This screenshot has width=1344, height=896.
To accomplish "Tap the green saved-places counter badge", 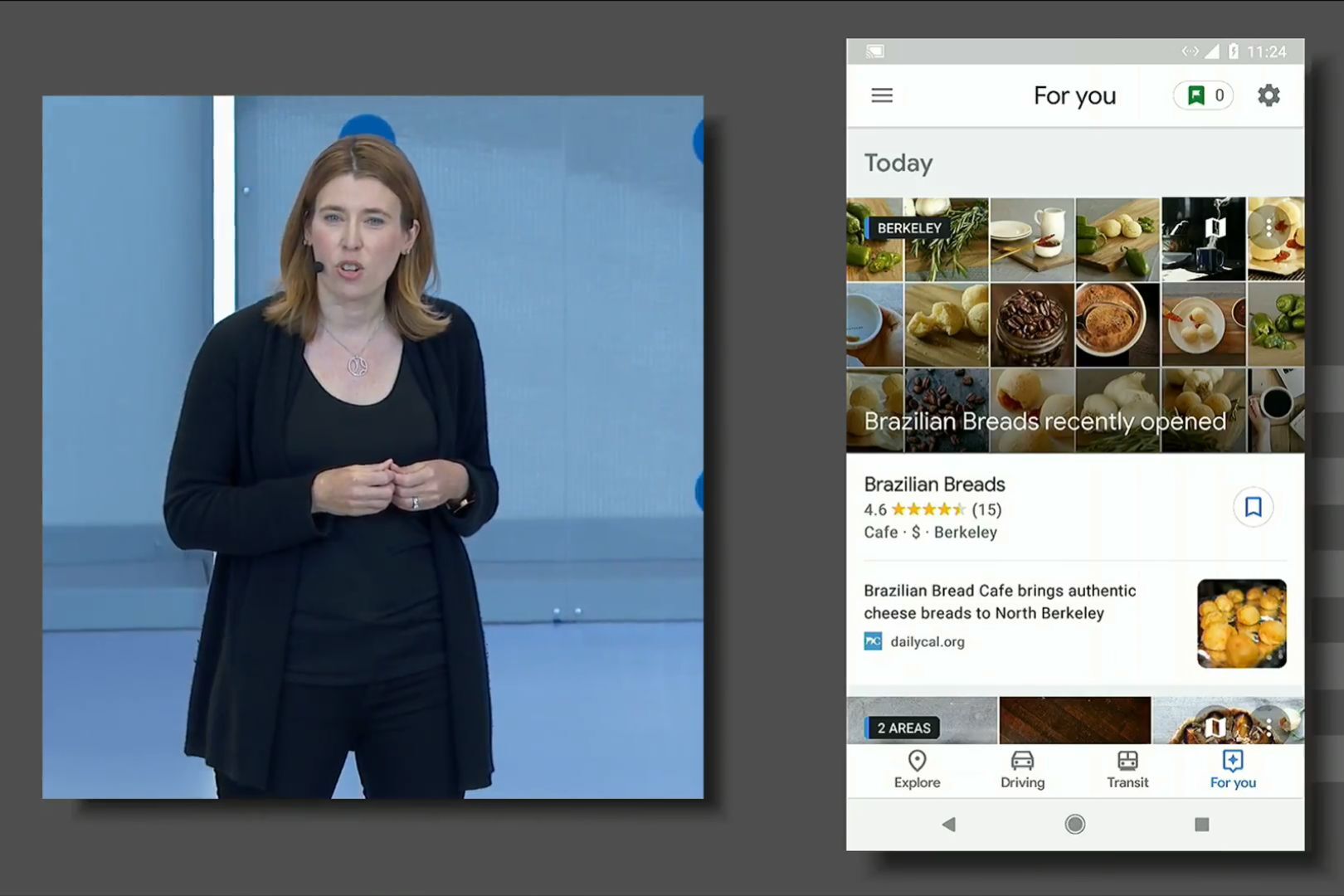I will tap(1204, 95).
